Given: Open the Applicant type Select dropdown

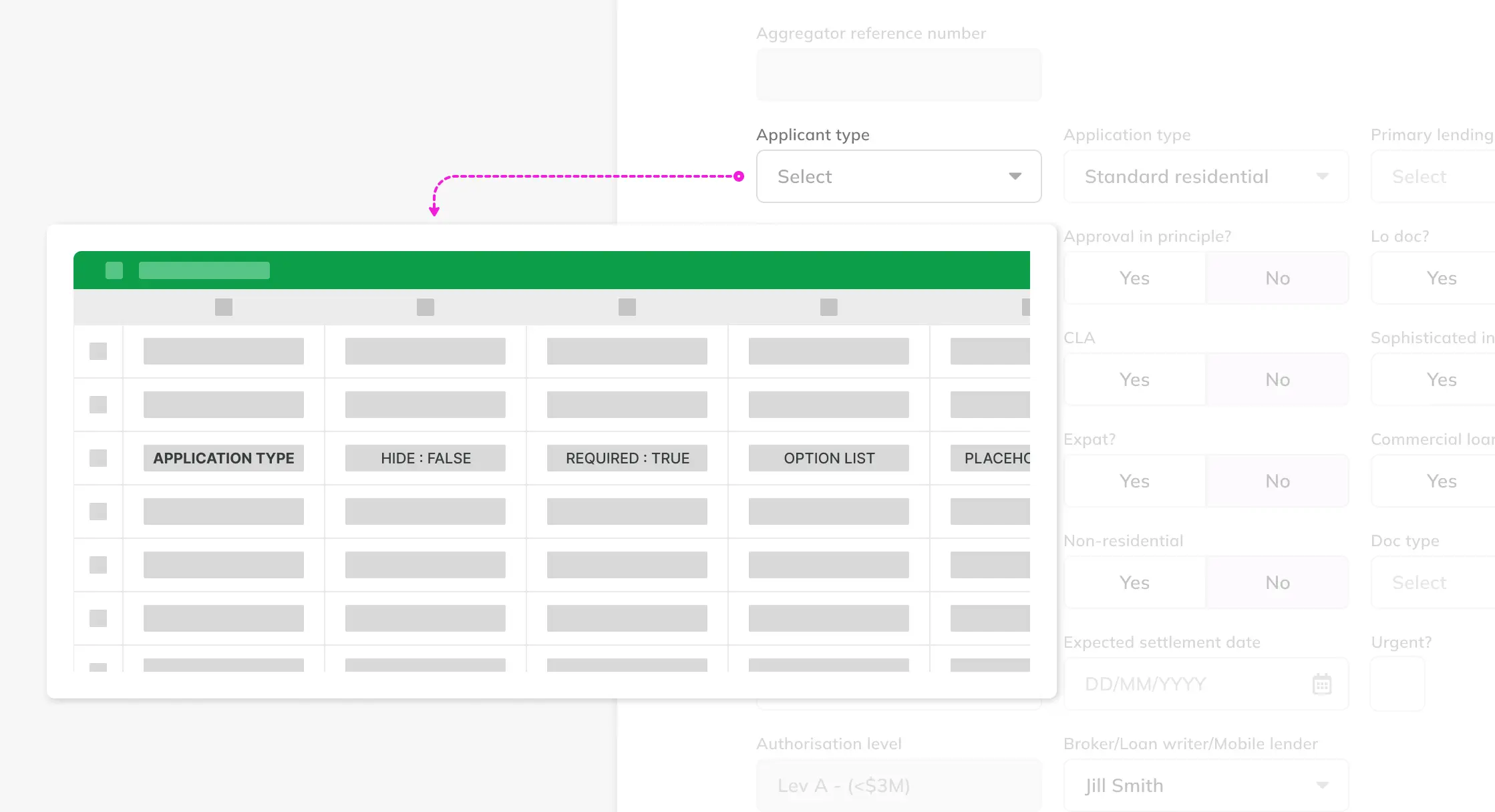Looking at the screenshot, I should [898, 176].
